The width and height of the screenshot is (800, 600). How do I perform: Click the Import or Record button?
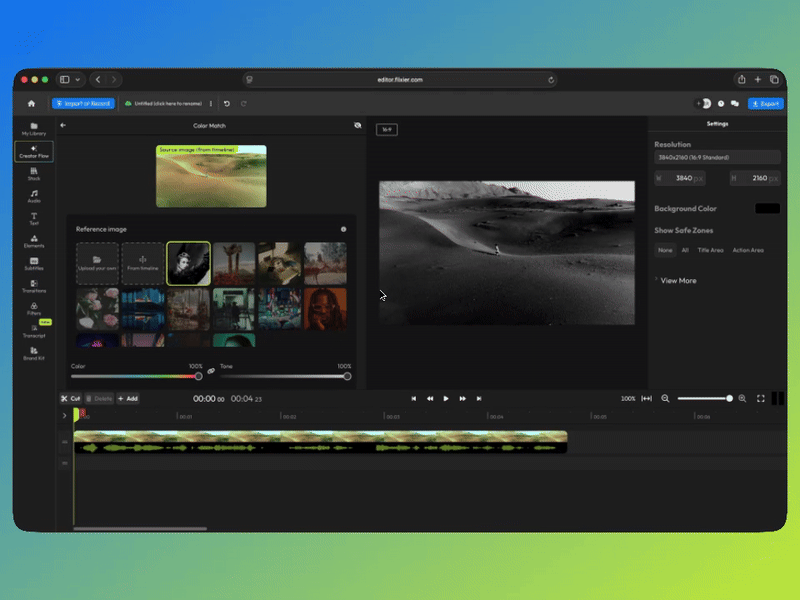(84, 103)
